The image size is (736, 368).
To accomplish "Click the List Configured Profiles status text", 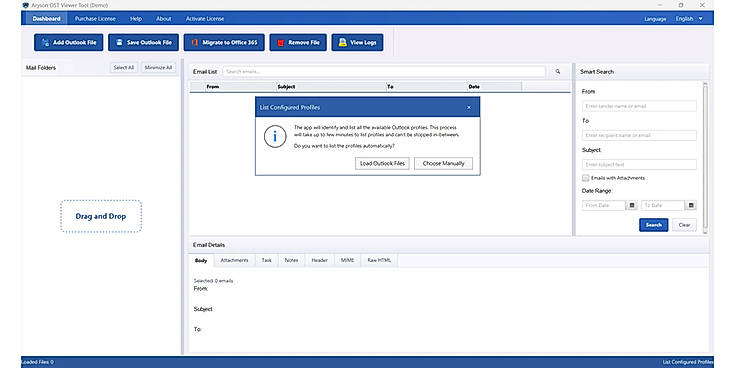I will point(688,362).
